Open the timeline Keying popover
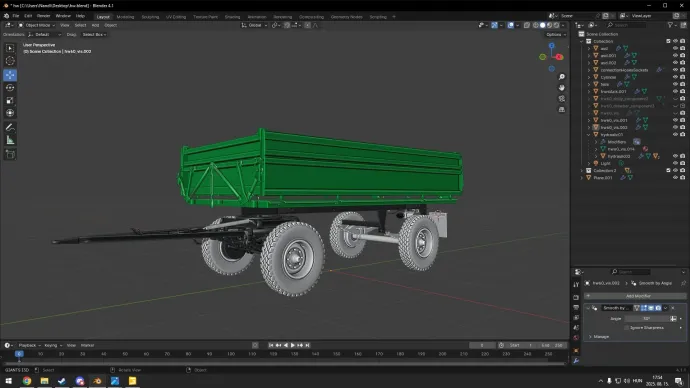This screenshot has height=388, width=690. 53,345
